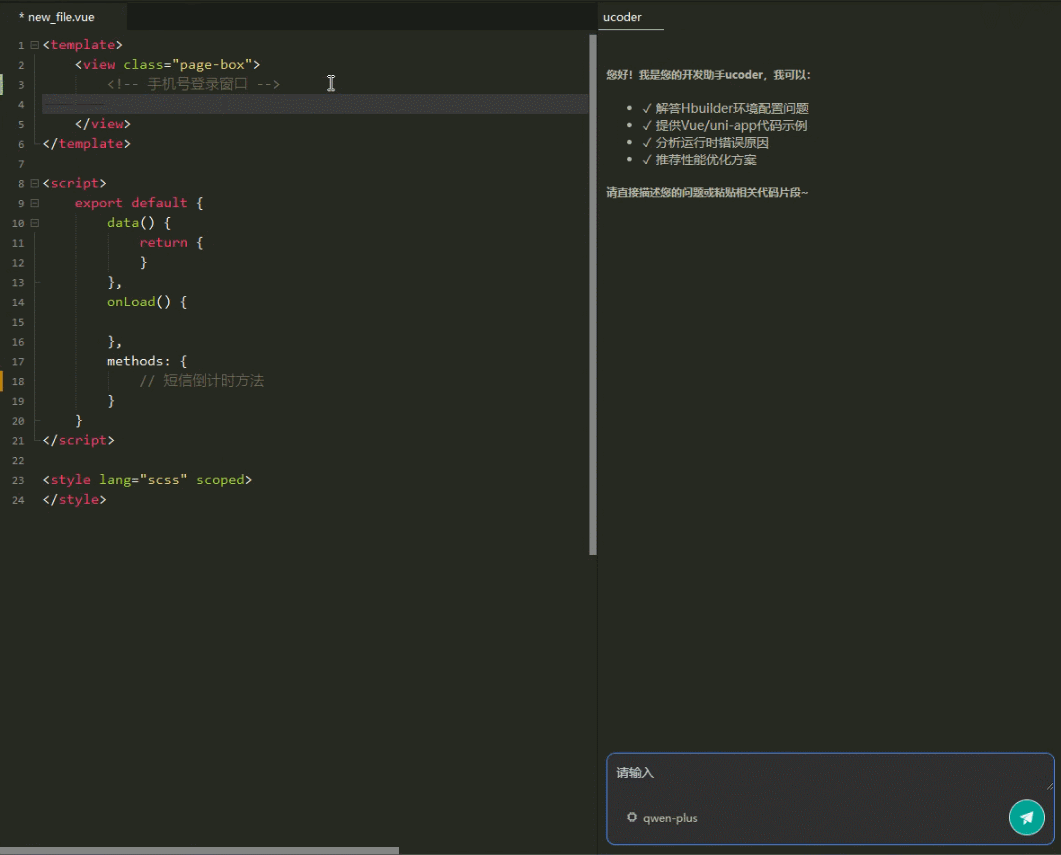This screenshot has width=1061, height=855.
Task: Collapse the template block fold marker
Action: point(34,45)
